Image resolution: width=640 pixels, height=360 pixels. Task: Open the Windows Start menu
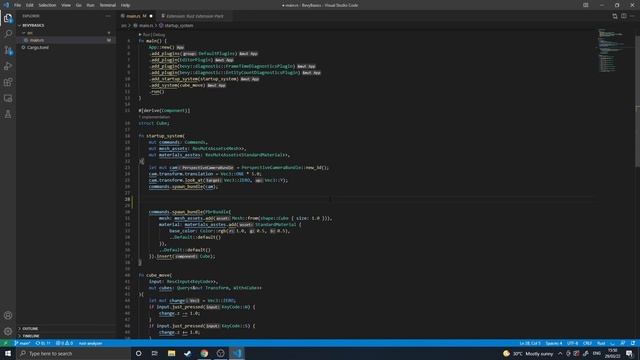pyautogui.click(x=8, y=353)
